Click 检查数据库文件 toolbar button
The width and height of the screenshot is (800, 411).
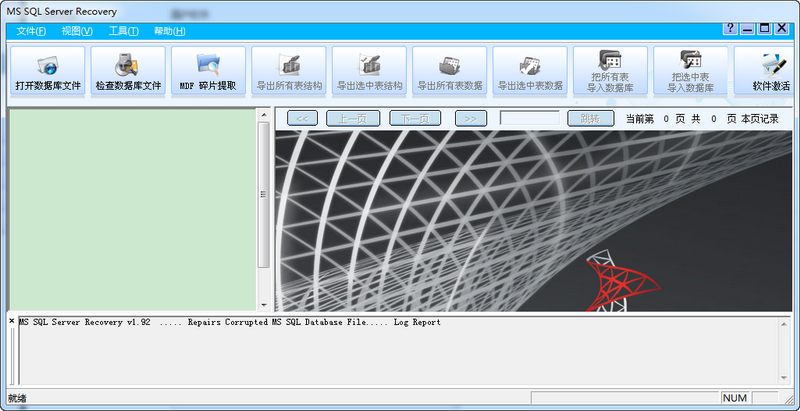pos(128,70)
